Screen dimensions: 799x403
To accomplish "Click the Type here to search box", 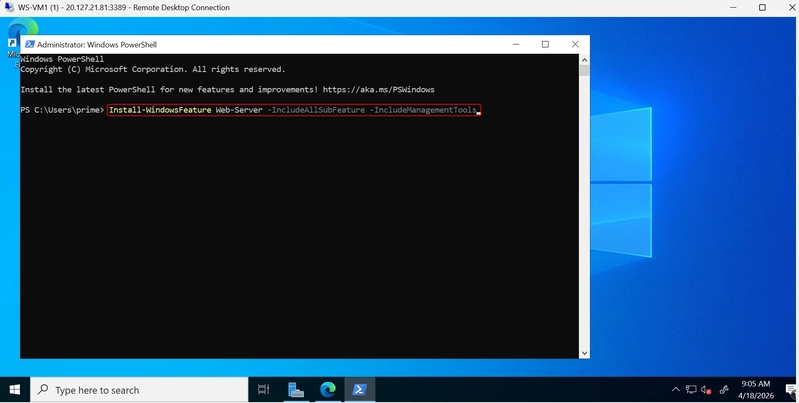I will point(139,390).
